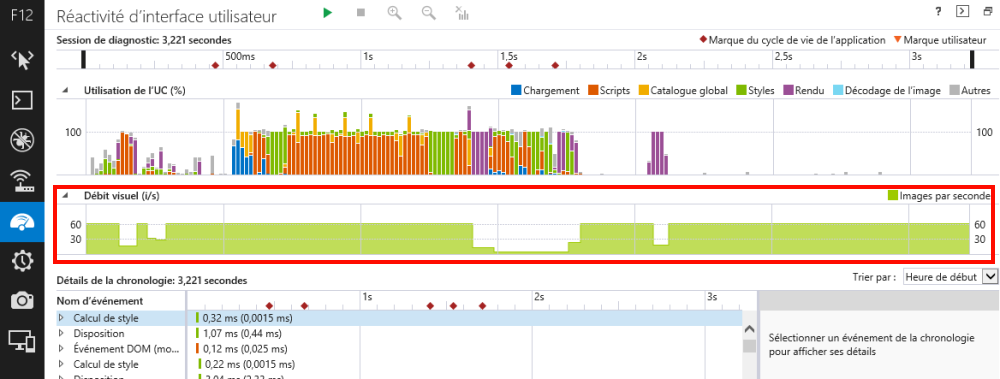1000x379 pixels.
Task: Open the Debugger bug icon tool
Action: click(x=22, y=140)
